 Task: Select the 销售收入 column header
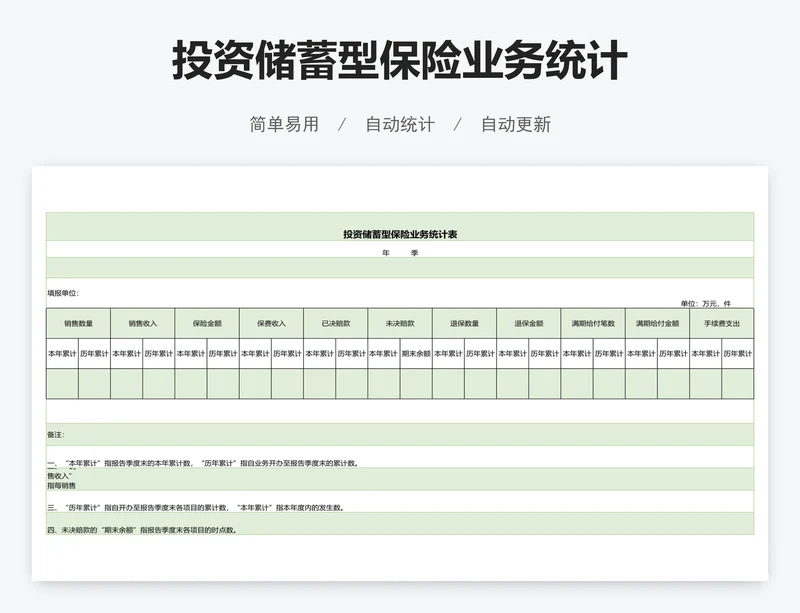143,323
